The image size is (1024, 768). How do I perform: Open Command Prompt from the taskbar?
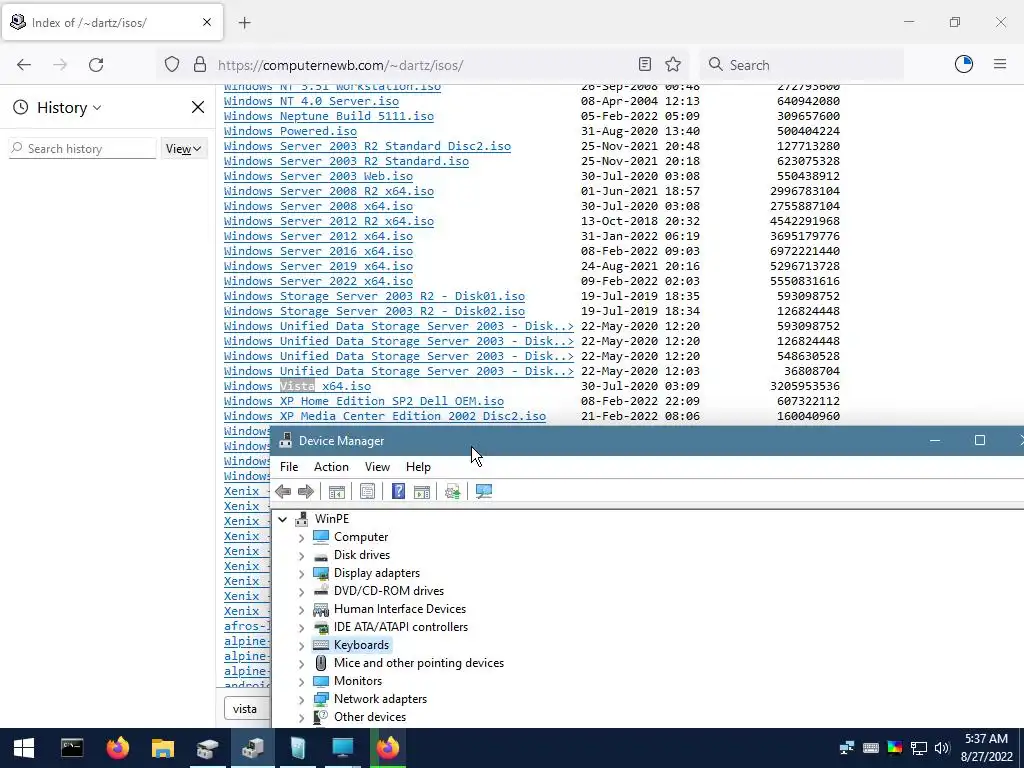point(72,748)
